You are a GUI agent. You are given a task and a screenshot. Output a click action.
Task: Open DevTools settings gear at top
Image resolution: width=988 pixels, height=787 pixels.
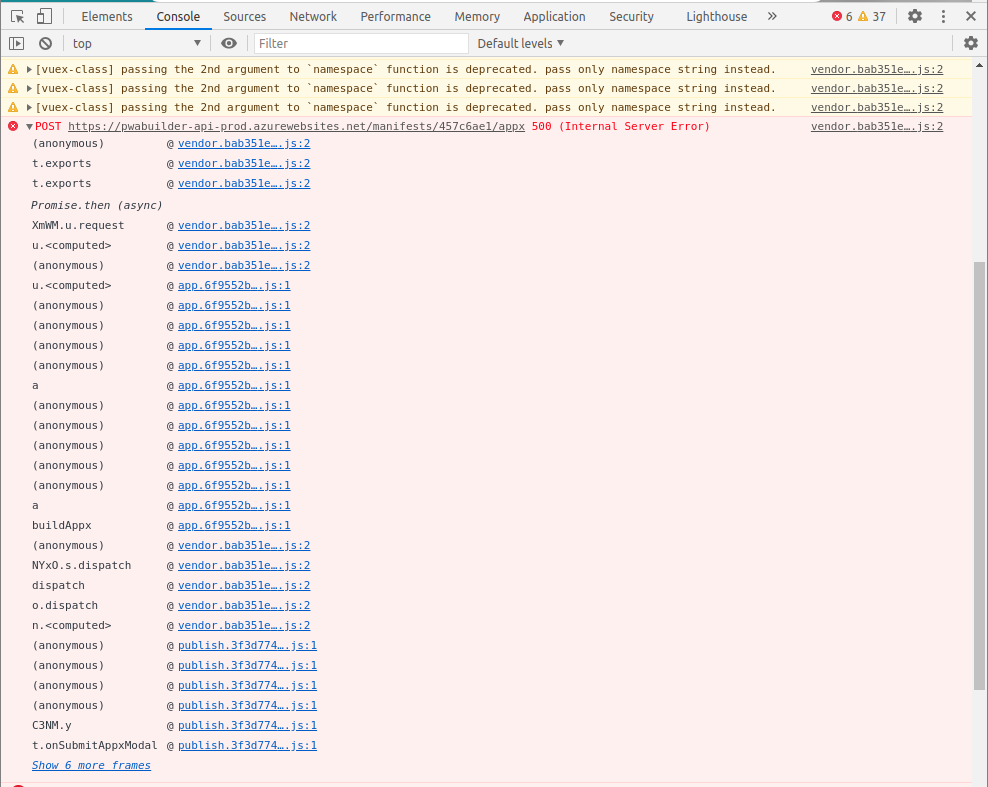914,16
